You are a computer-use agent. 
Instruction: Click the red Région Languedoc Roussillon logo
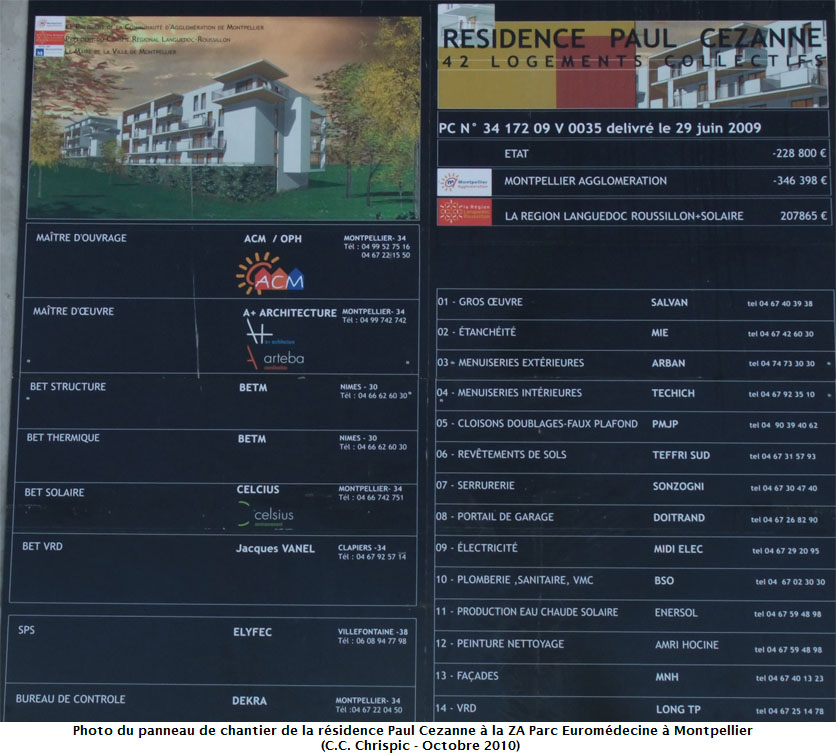(x=464, y=212)
